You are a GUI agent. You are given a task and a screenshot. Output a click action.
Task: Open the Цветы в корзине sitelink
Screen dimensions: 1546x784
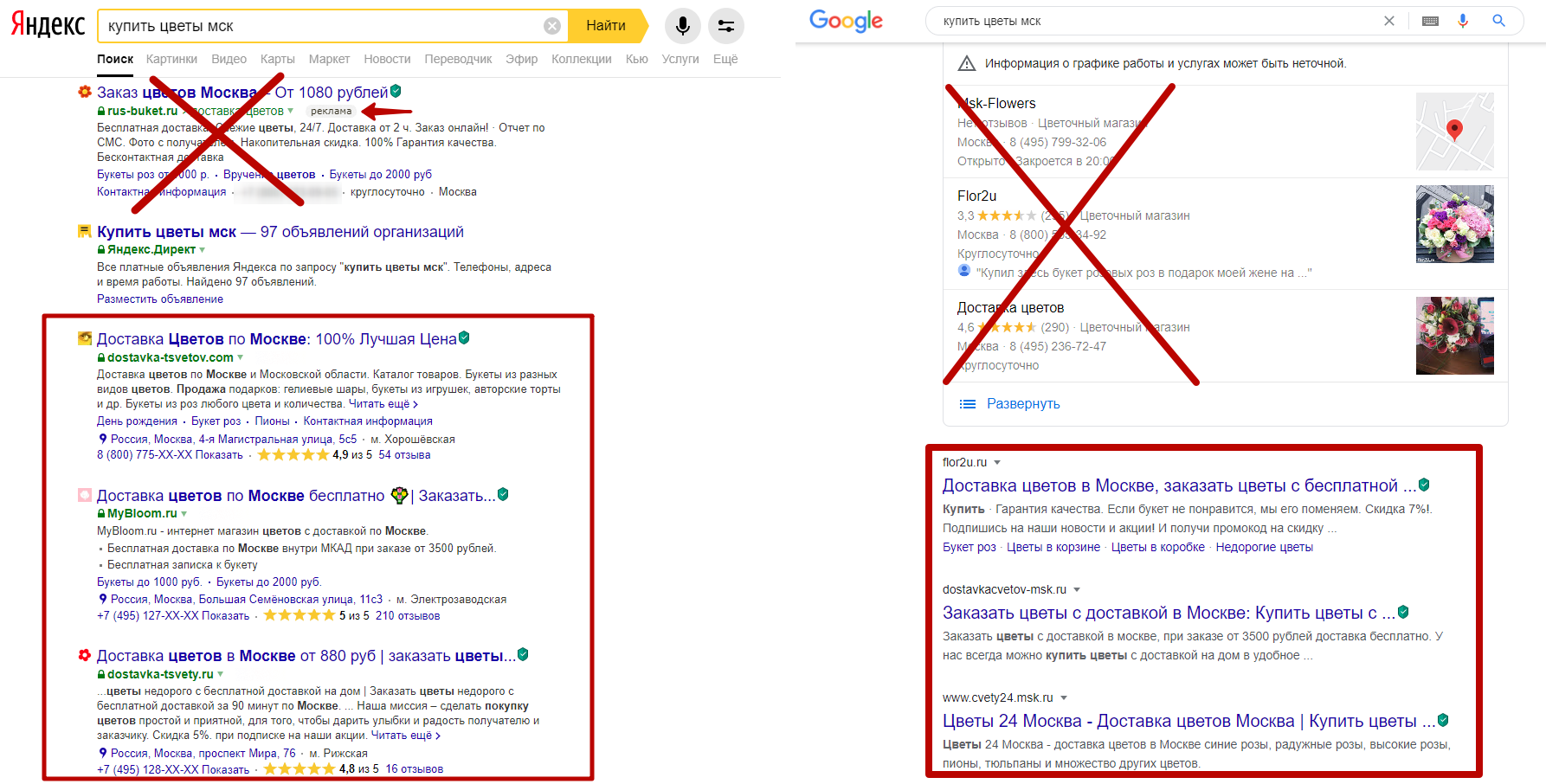tap(1053, 548)
